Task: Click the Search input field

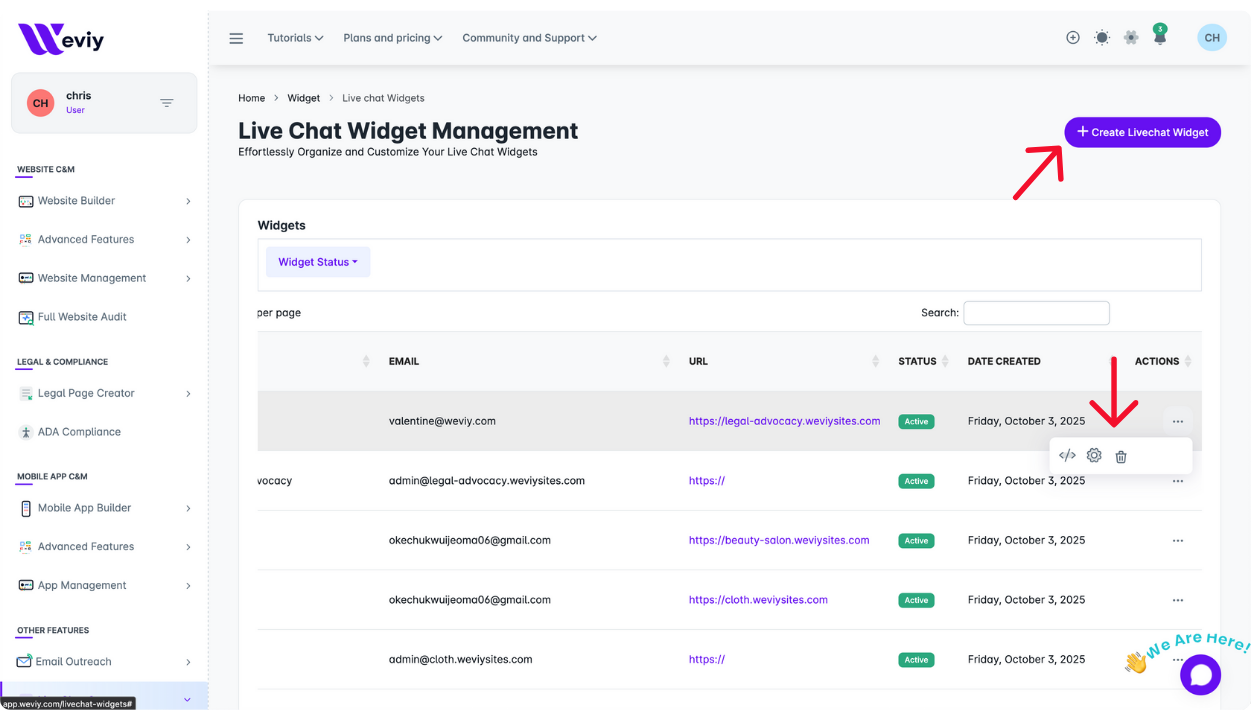Action: point(1036,313)
